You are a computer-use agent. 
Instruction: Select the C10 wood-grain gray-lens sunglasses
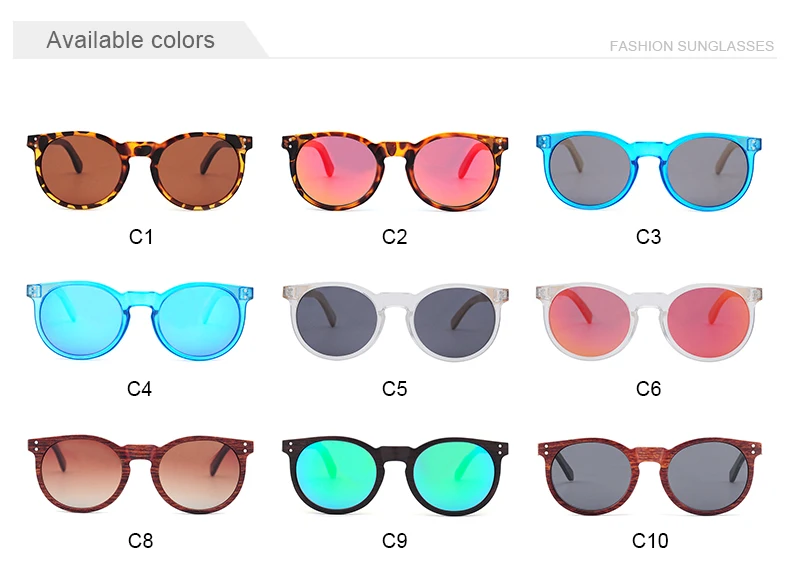click(649, 476)
